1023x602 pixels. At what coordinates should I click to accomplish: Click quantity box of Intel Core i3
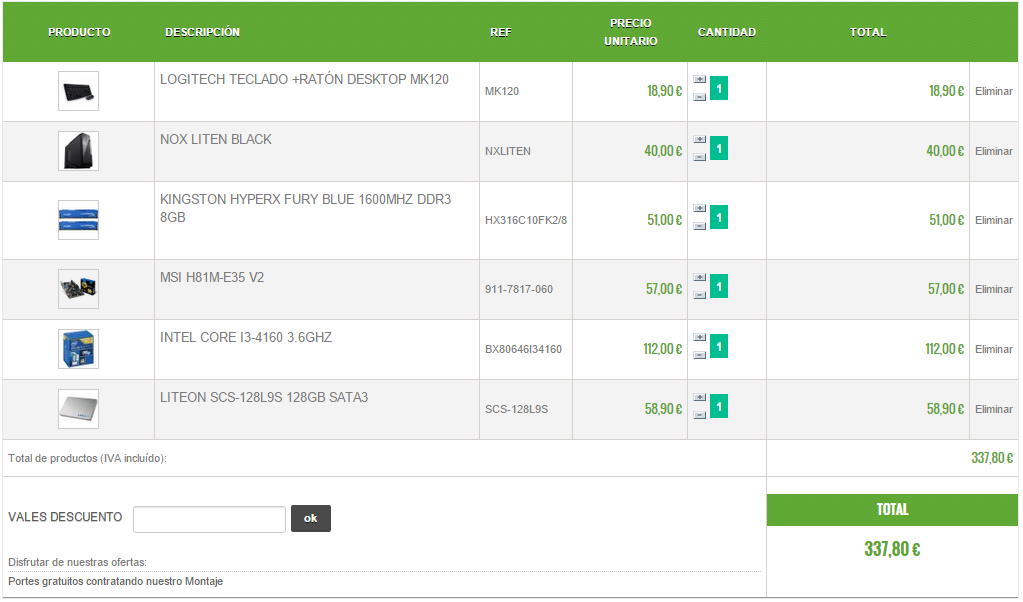pyautogui.click(x=719, y=346)
